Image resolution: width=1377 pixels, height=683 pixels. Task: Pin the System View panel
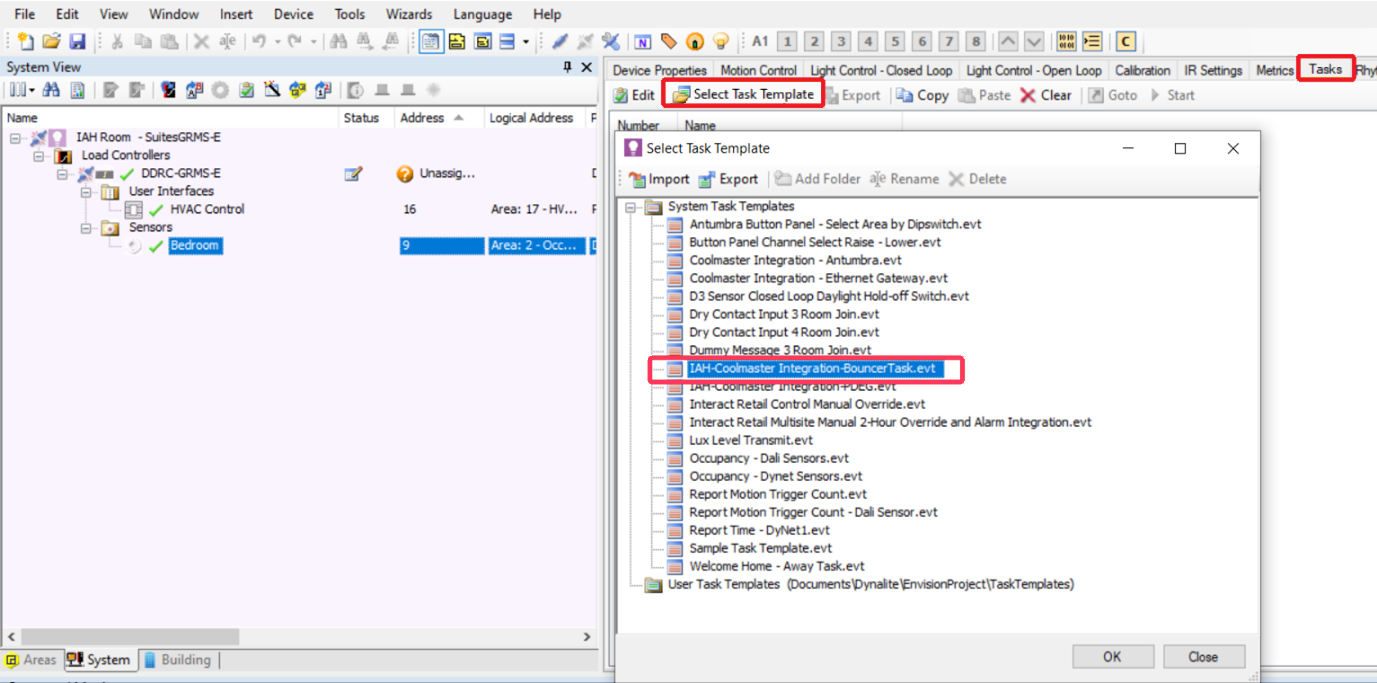tap(567, 67)
